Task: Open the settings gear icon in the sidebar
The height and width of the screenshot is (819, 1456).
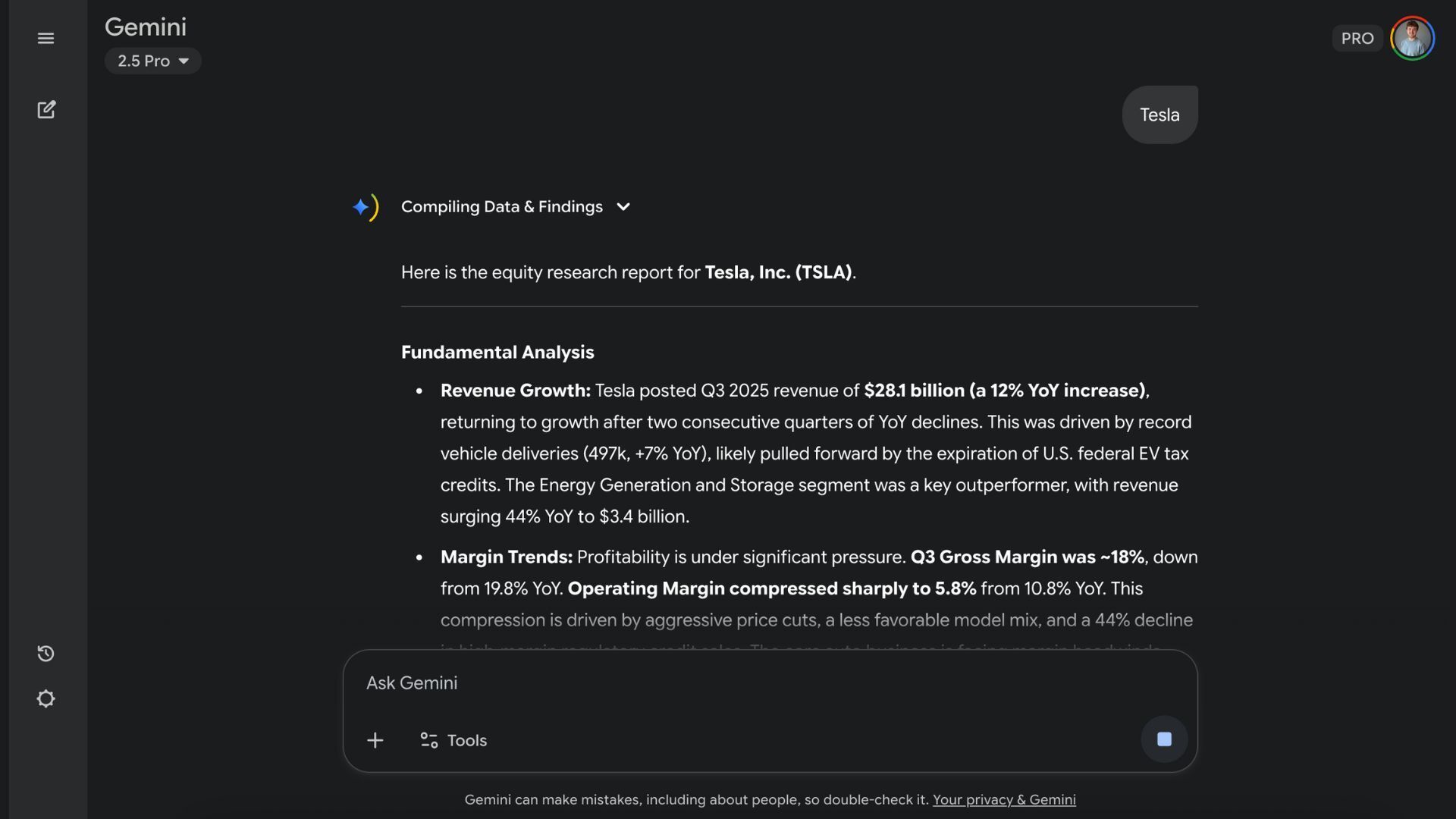Action: (45, 698)
